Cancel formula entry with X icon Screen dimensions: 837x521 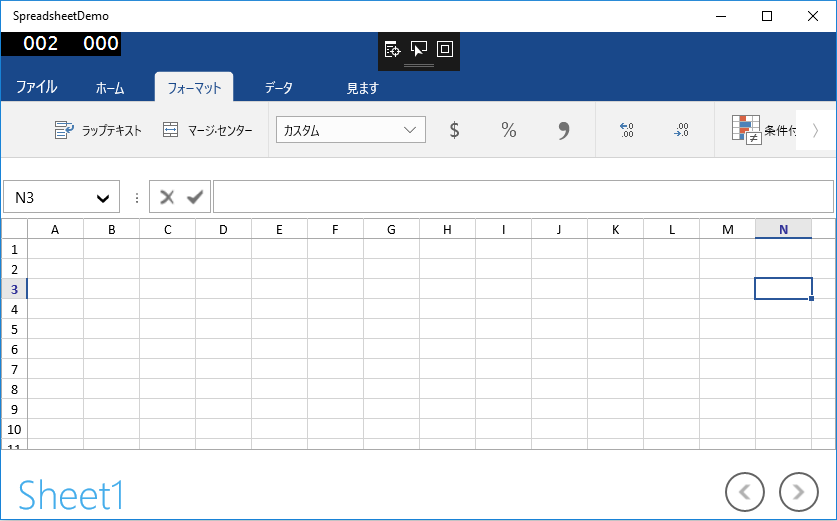[167, 198]
